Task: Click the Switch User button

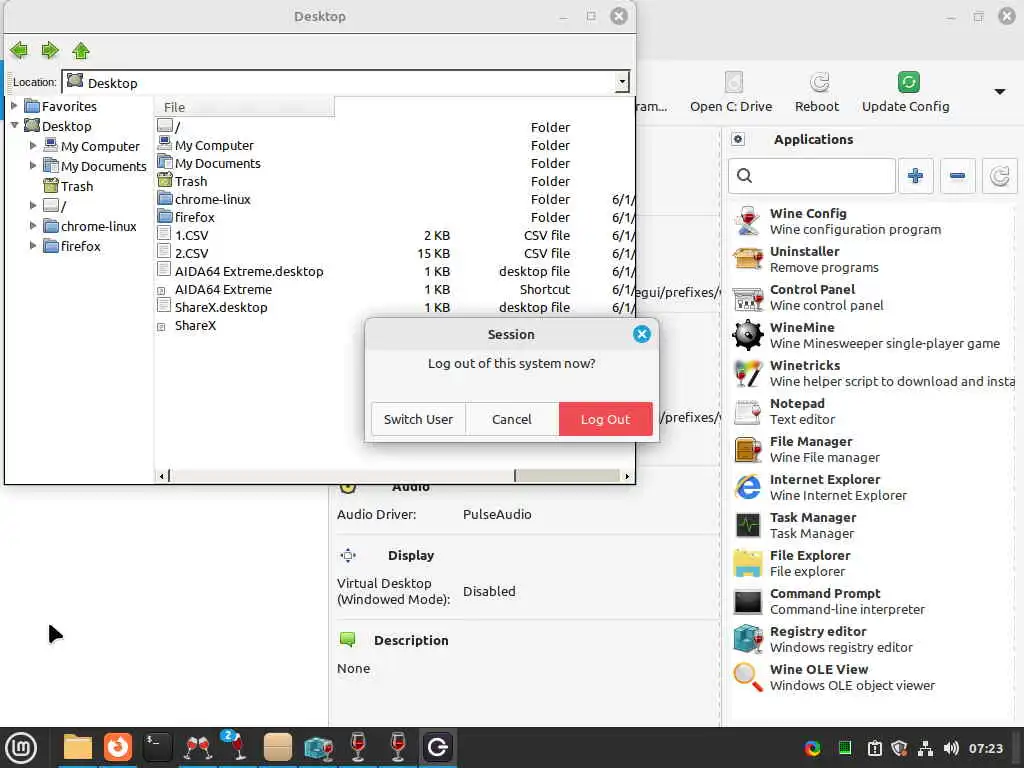Action: 418,419
